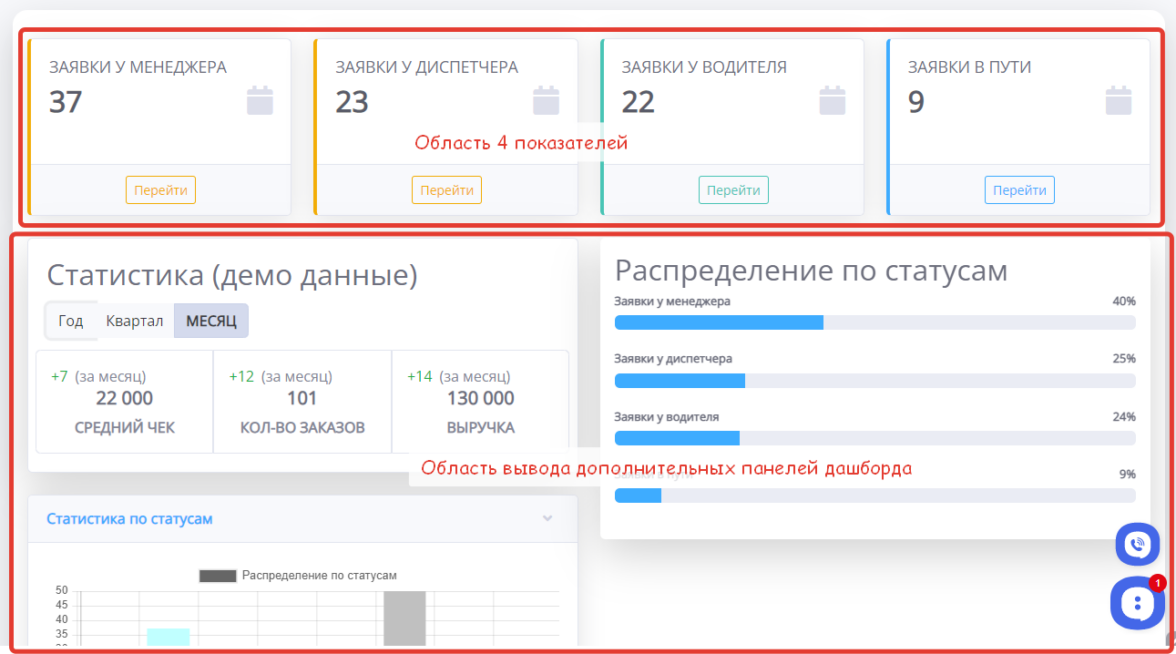This screenshot has width=1176, height=654.
Task: Click Заявки у водителя 24% progress bar
Action: [874, 438]
